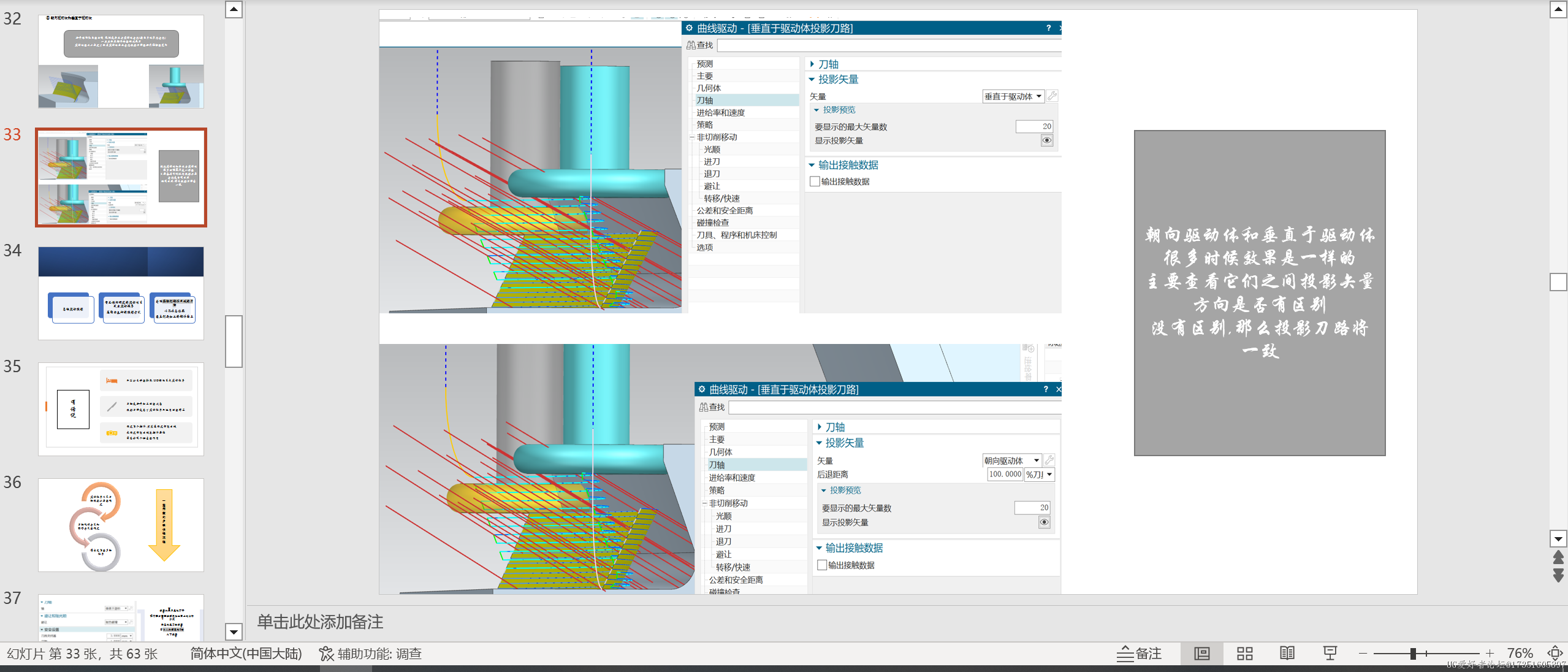
Task: Select slide 33 thumbnail
Action: 121,177
